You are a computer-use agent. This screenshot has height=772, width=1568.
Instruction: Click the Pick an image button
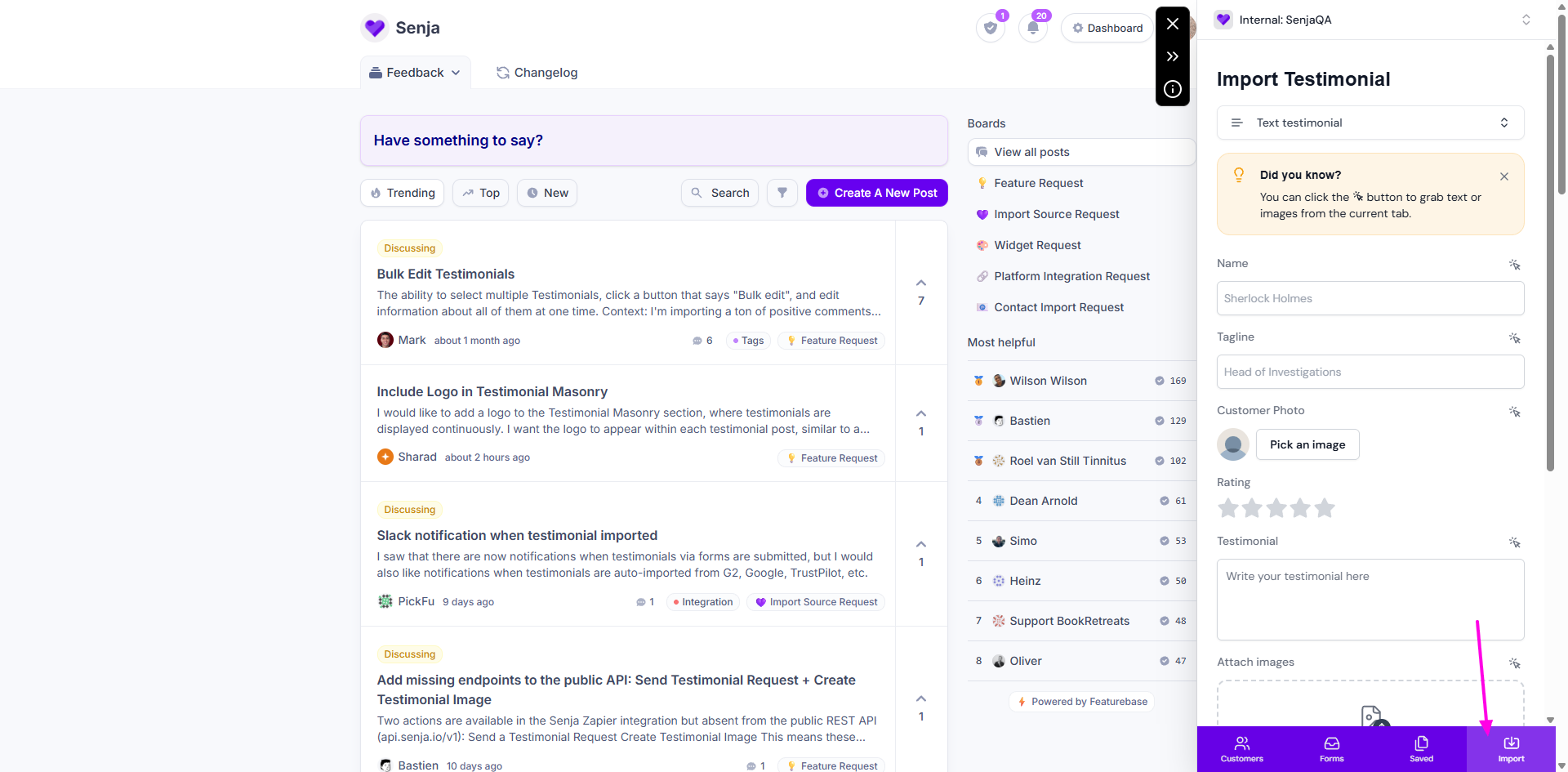[x=1307, y=444]
